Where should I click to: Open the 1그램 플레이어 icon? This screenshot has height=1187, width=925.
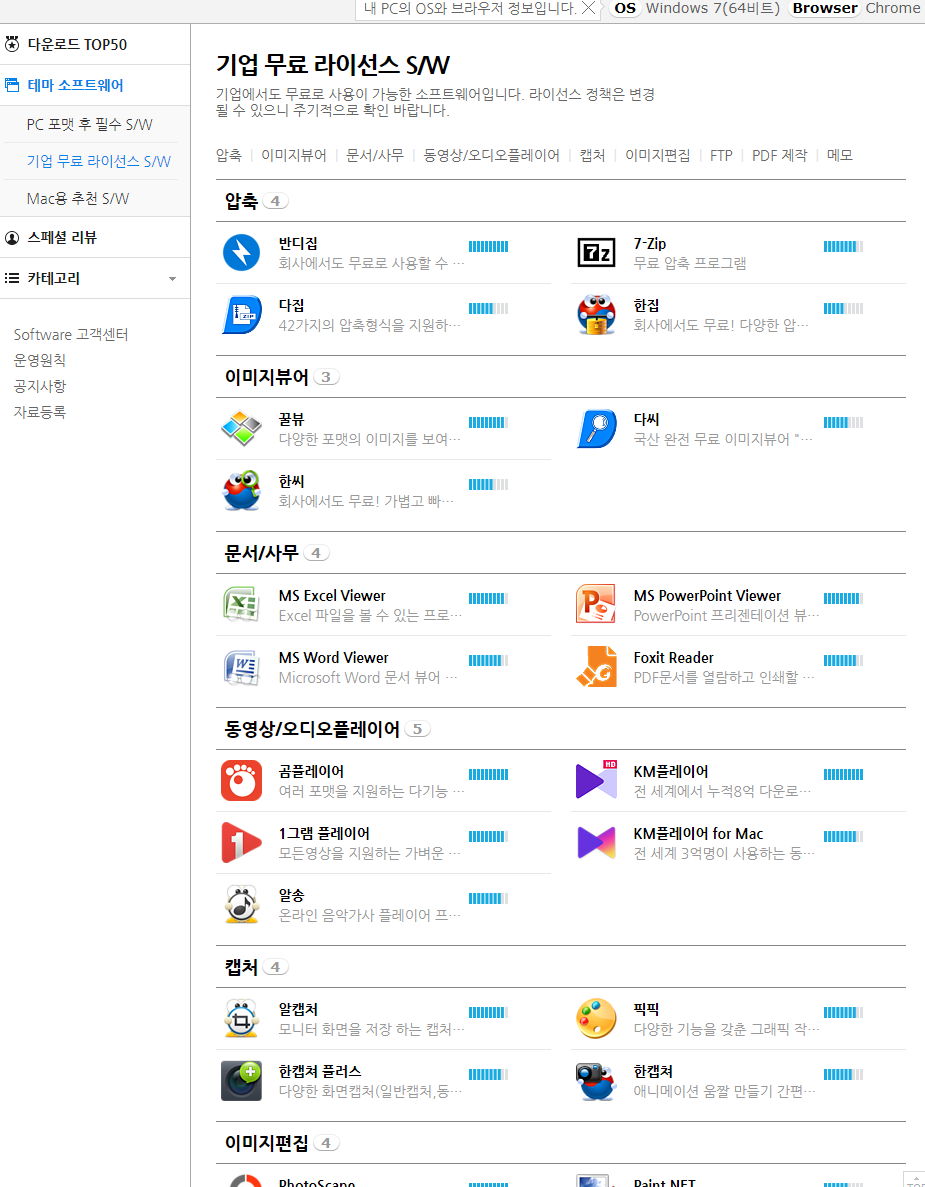pyautogui.click(x=241, y=843)
